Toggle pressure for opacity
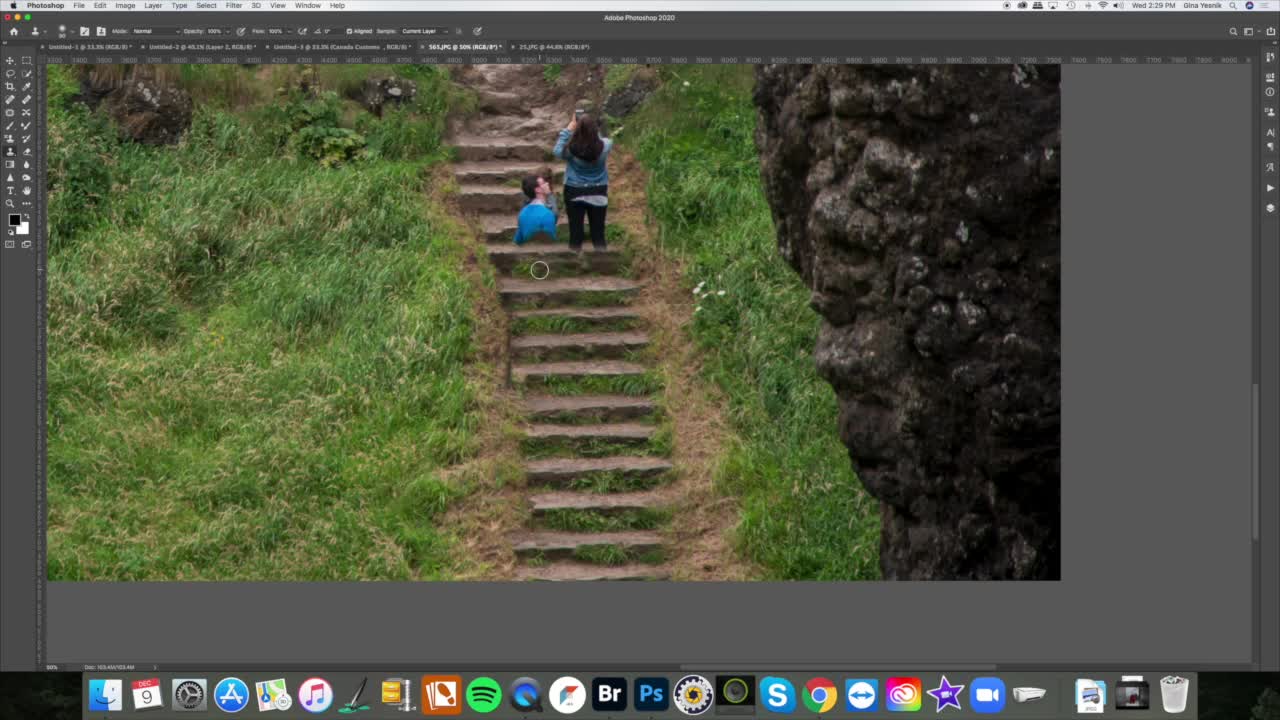Image resolution: width=1280 pixels, height=720 pixels. tap(241, 31)
